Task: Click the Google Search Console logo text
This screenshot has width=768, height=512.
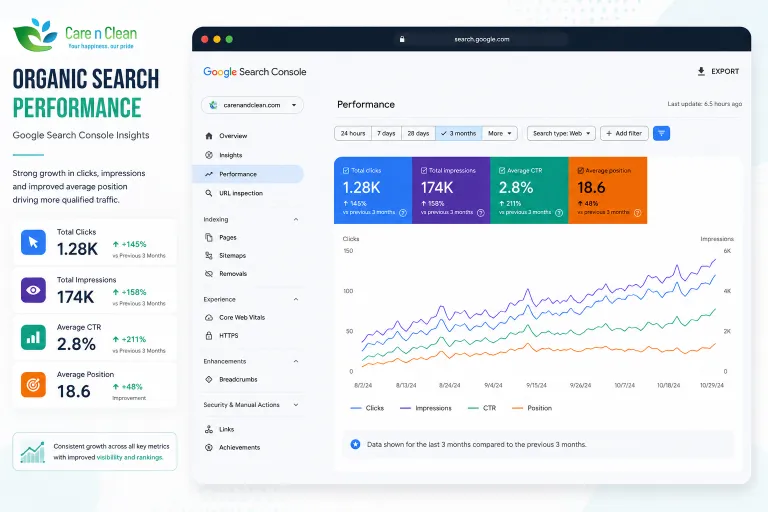Action: (x=255, y=72)
